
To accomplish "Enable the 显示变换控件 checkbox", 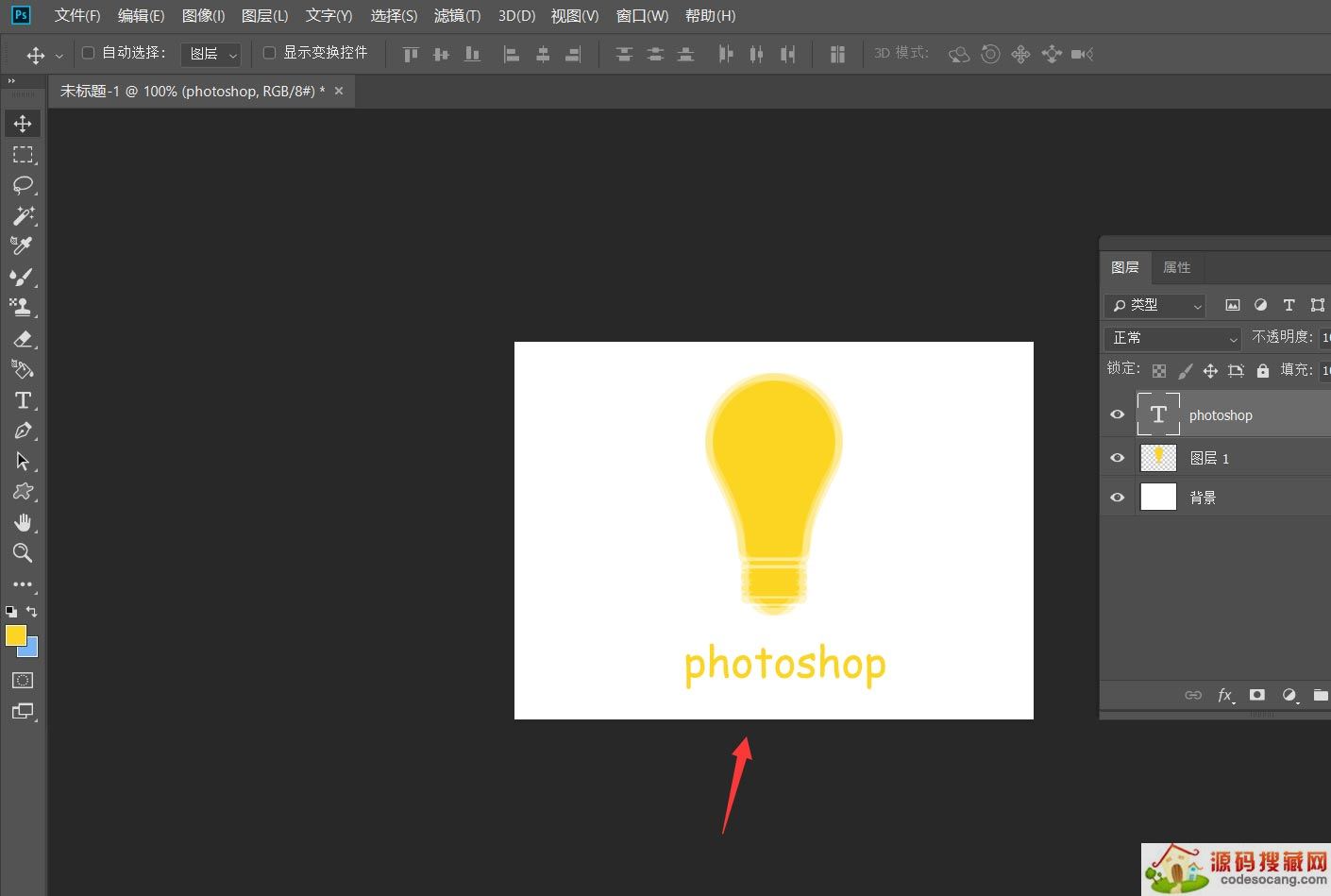I will [x=269, y=53].
